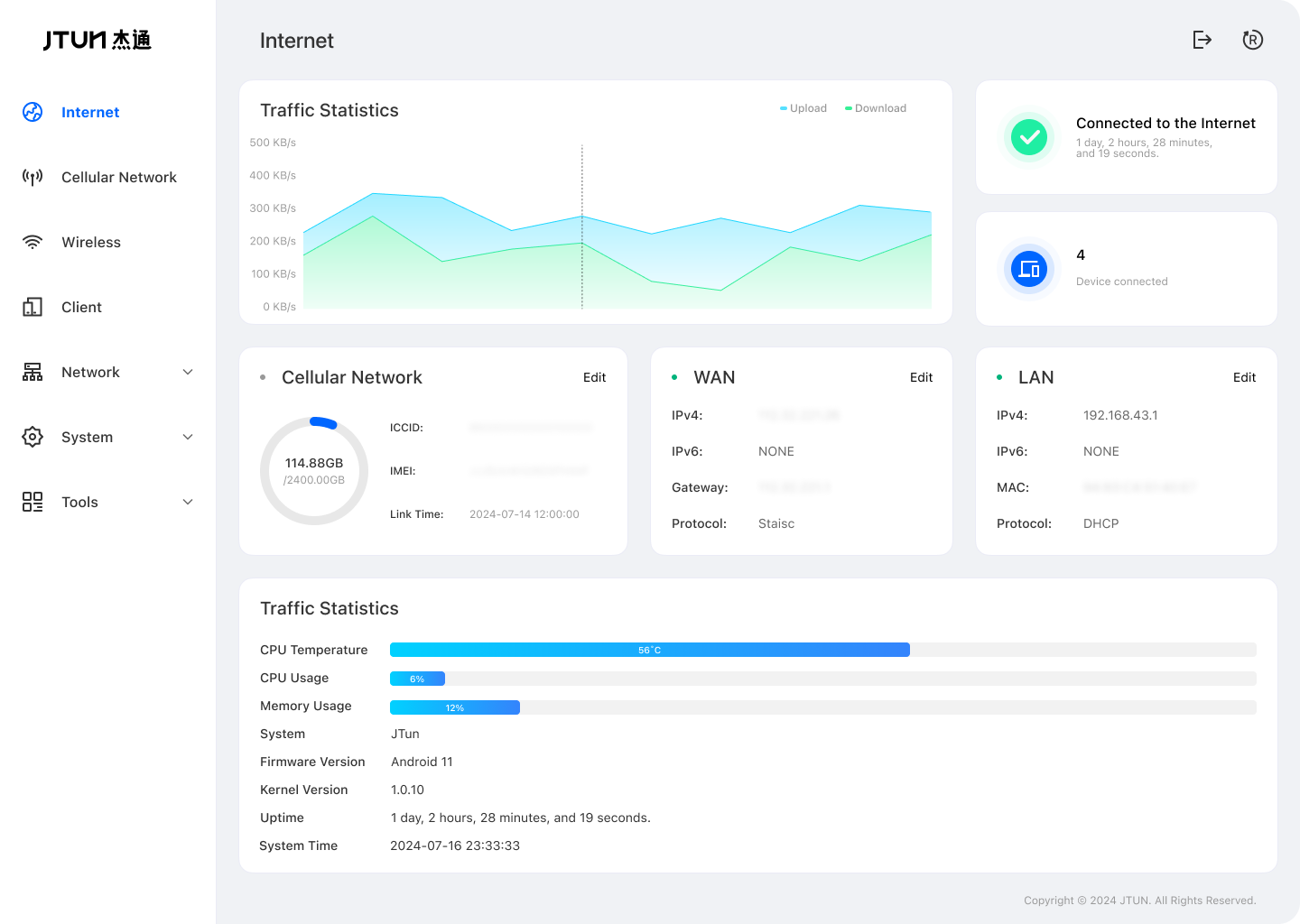
Task: Click the Memory Usage 12% bar
Action: click(x=455, y=707)
